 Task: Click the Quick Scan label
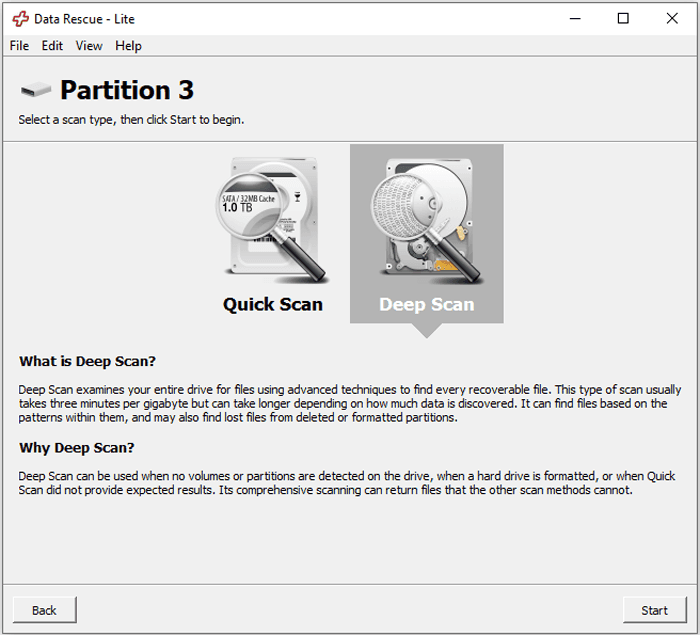[x=273, y=304]
